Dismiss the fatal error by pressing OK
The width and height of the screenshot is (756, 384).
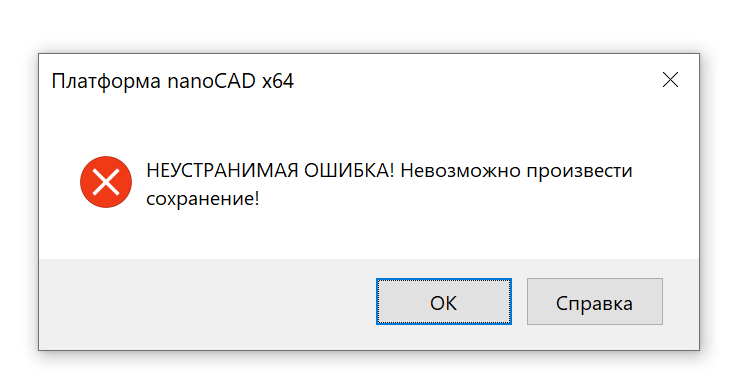444,302
